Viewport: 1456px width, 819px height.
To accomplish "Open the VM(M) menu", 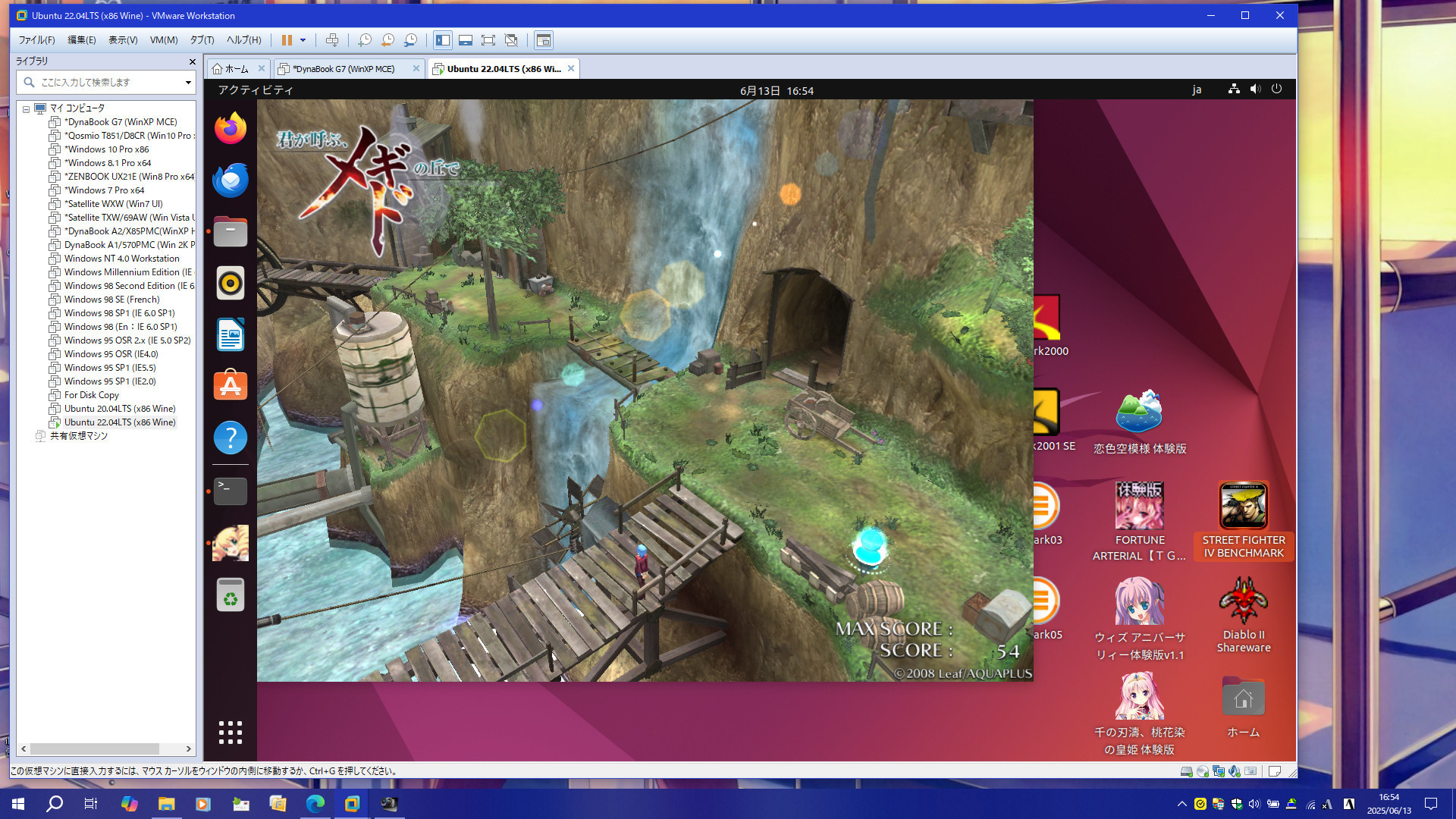I will point(164,40).
